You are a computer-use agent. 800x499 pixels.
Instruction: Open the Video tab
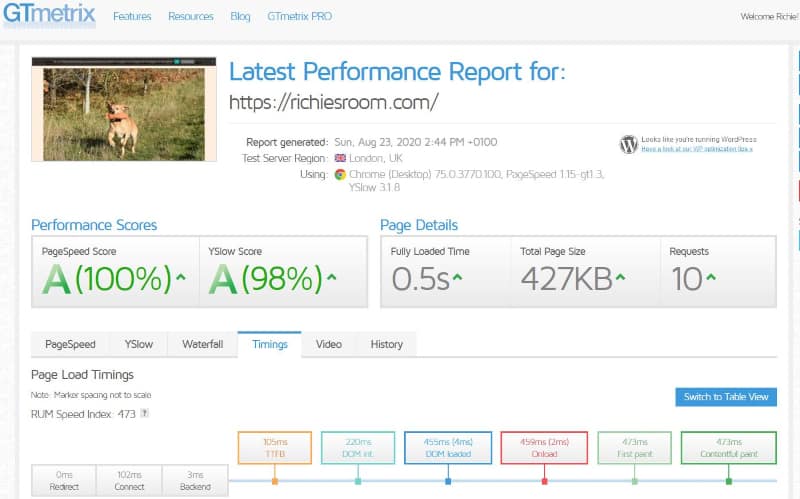pyautogui.click(x=329, y=344)
